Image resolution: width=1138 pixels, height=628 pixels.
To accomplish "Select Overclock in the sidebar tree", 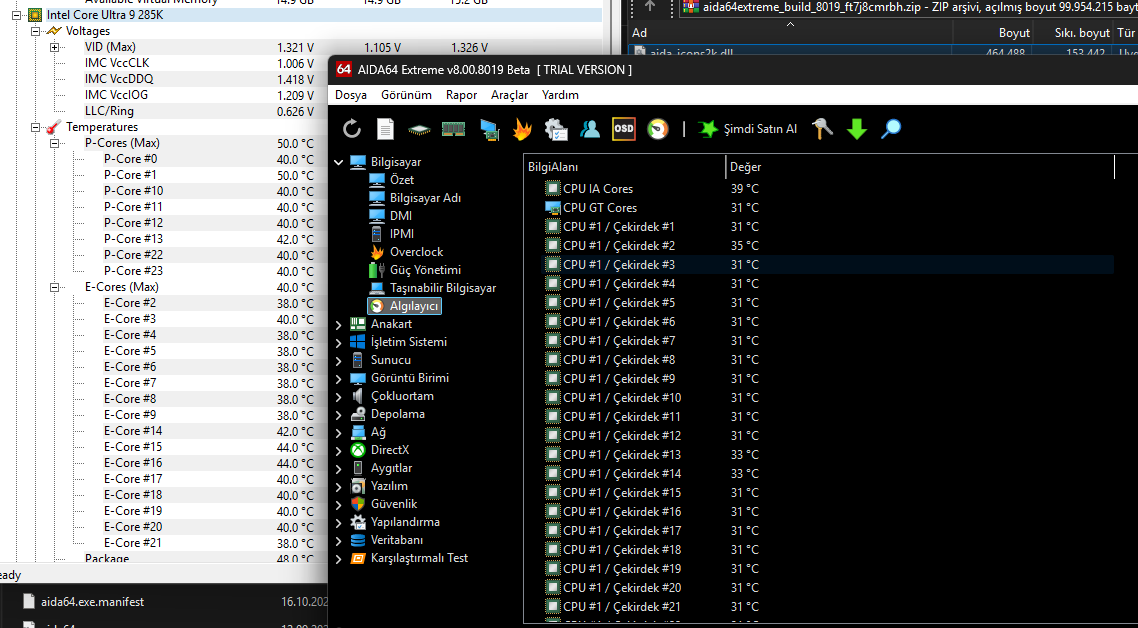I will 416,252.
